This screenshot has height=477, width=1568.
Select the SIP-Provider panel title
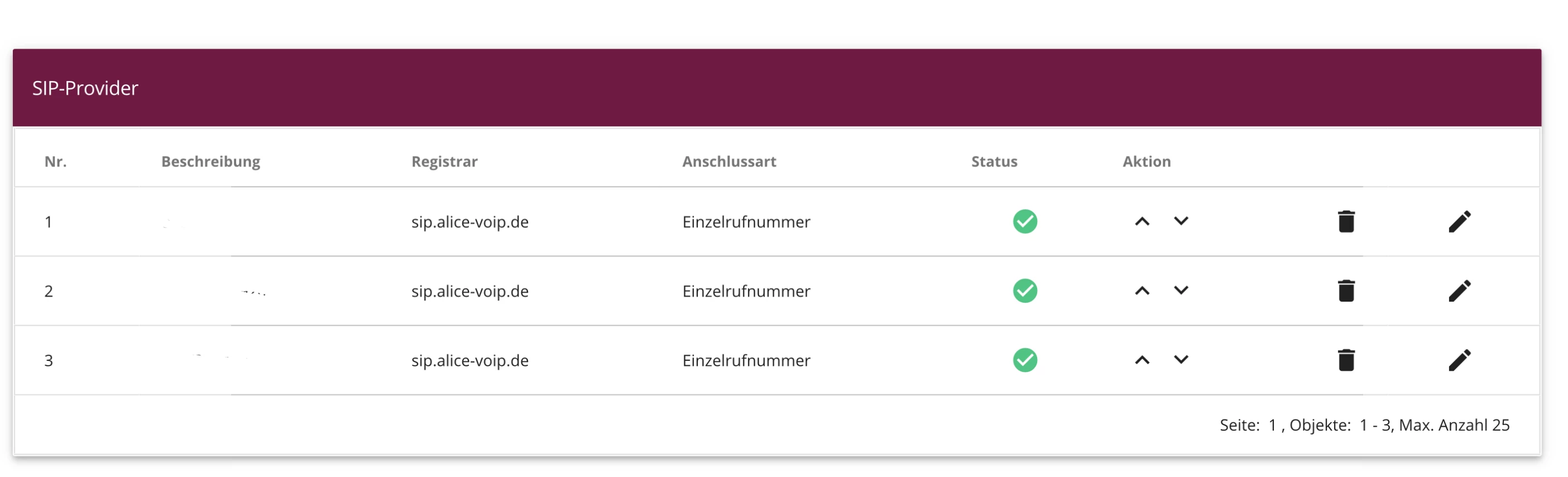coord(85,88)
